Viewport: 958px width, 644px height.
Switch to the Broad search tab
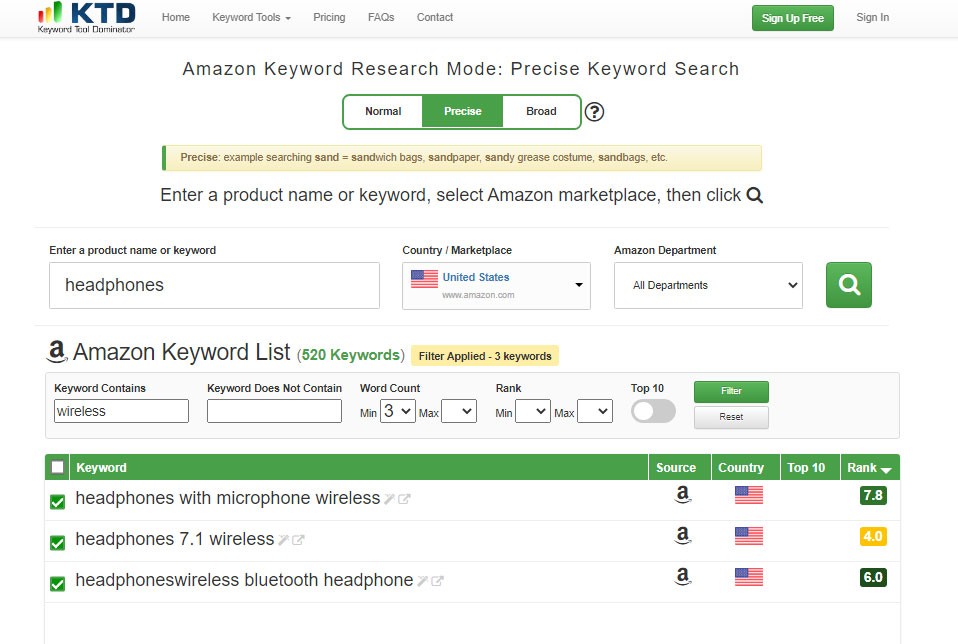pos(541,112)
